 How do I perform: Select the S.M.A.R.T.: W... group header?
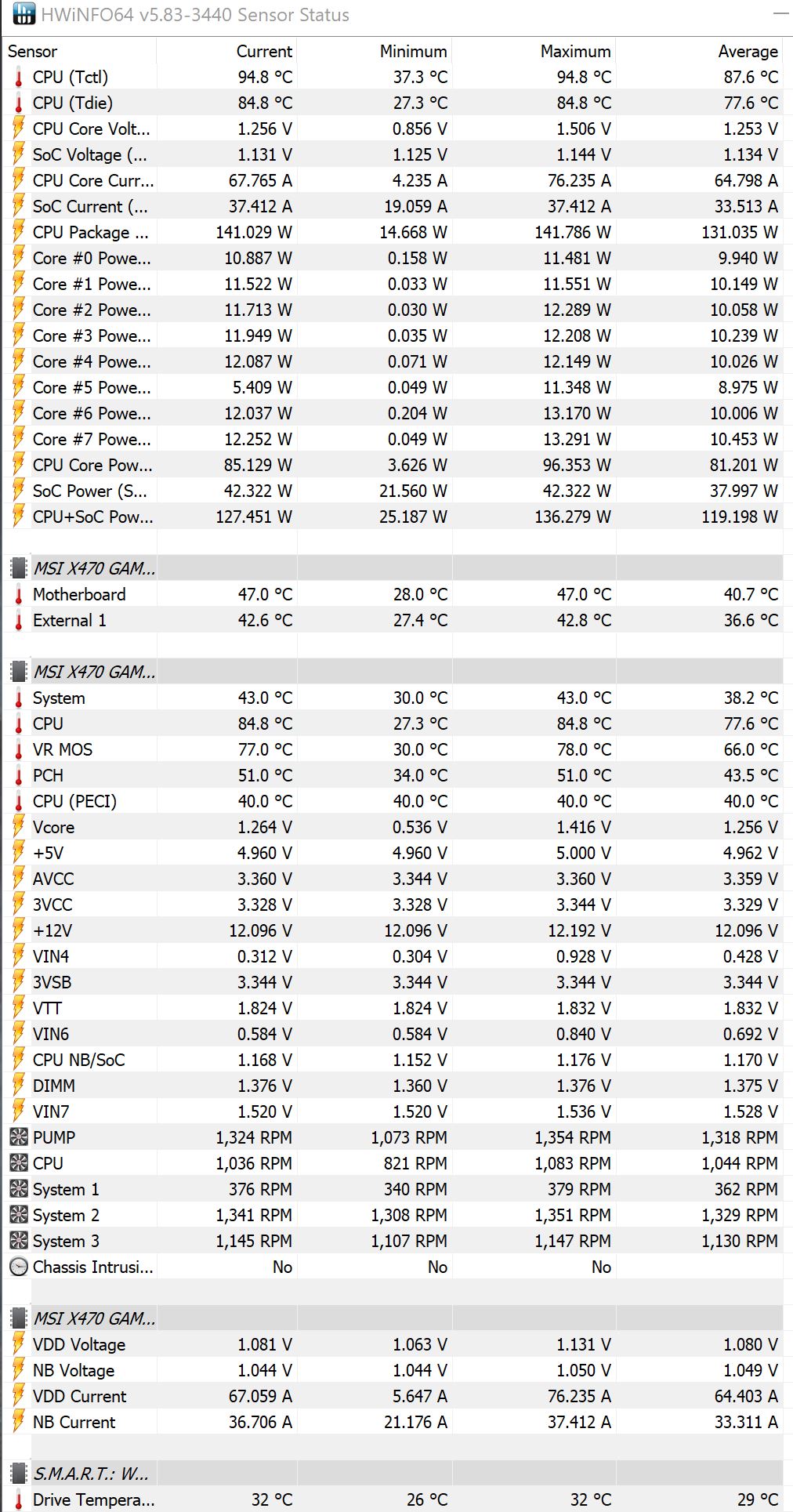tap(393, 1474)
